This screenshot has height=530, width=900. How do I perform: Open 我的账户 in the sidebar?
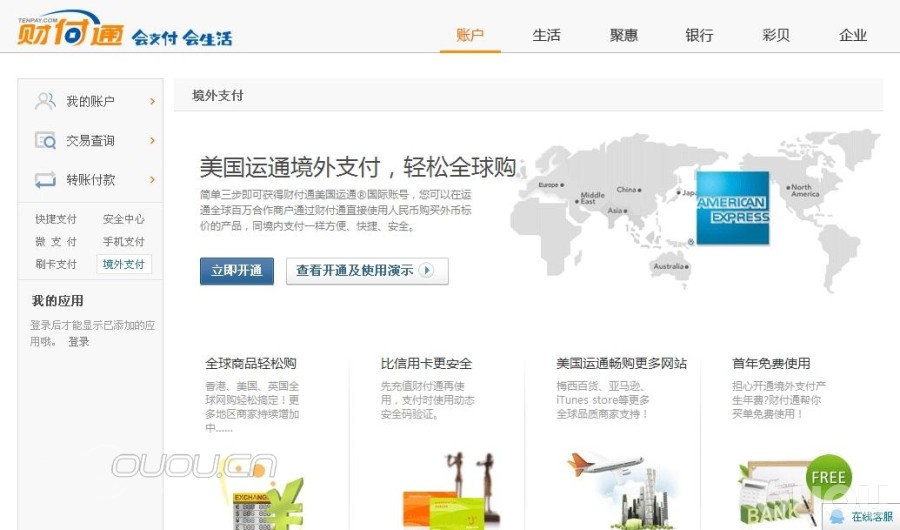91,102
